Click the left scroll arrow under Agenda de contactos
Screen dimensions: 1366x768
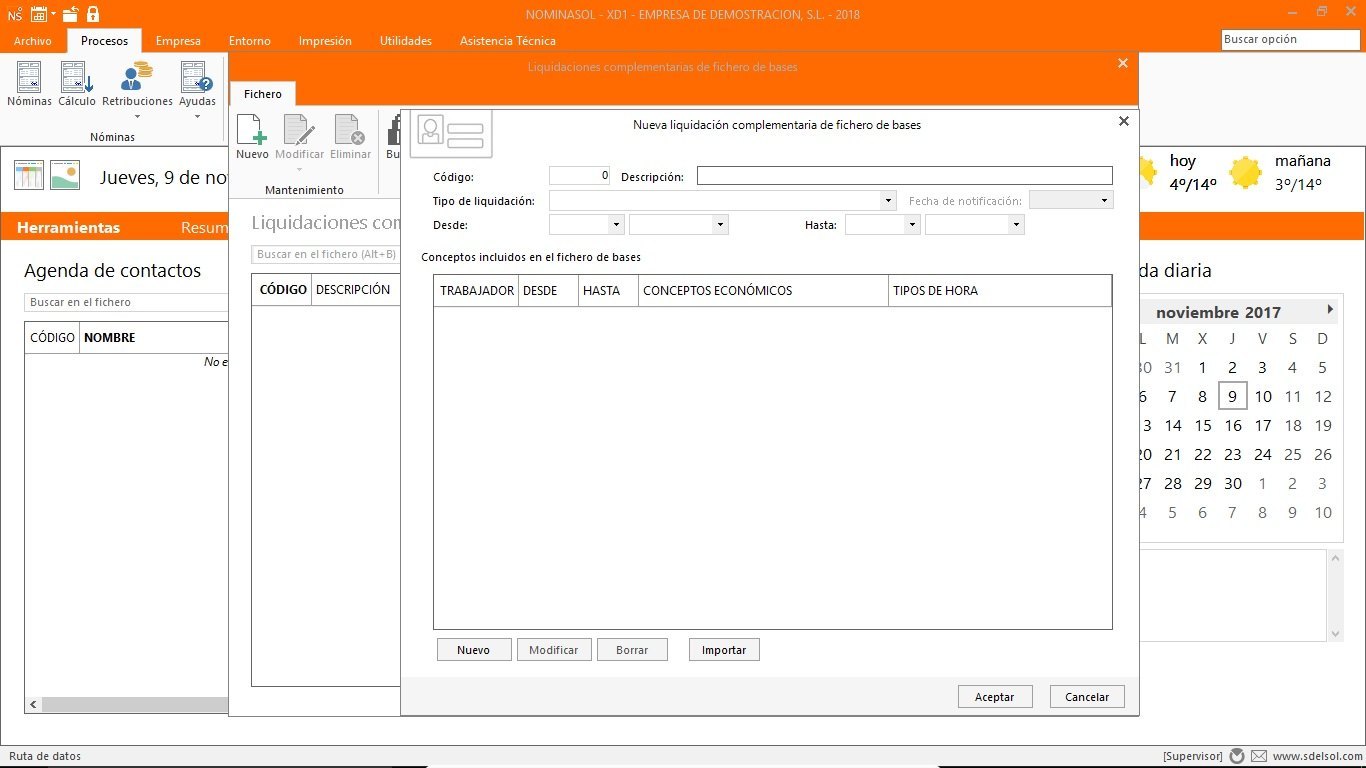(33, 705)
